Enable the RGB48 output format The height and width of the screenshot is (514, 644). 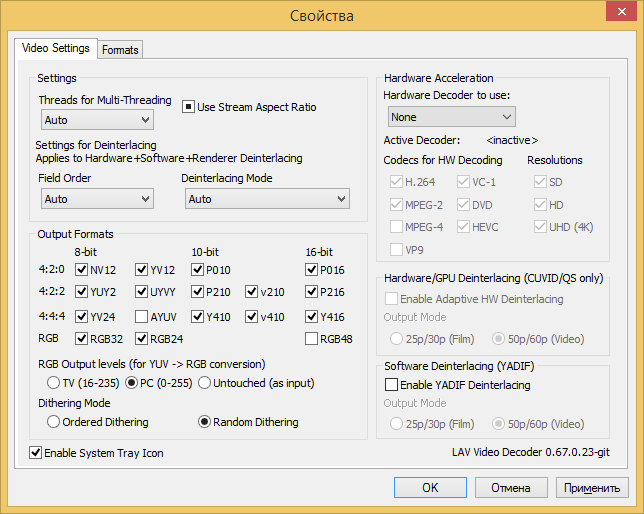point(311,339)
